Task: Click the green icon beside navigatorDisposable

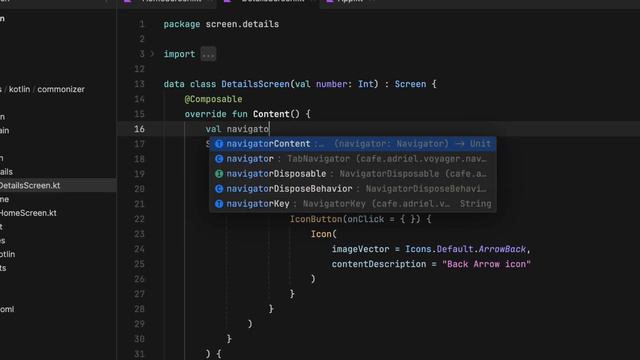Action: coord(219,174)
